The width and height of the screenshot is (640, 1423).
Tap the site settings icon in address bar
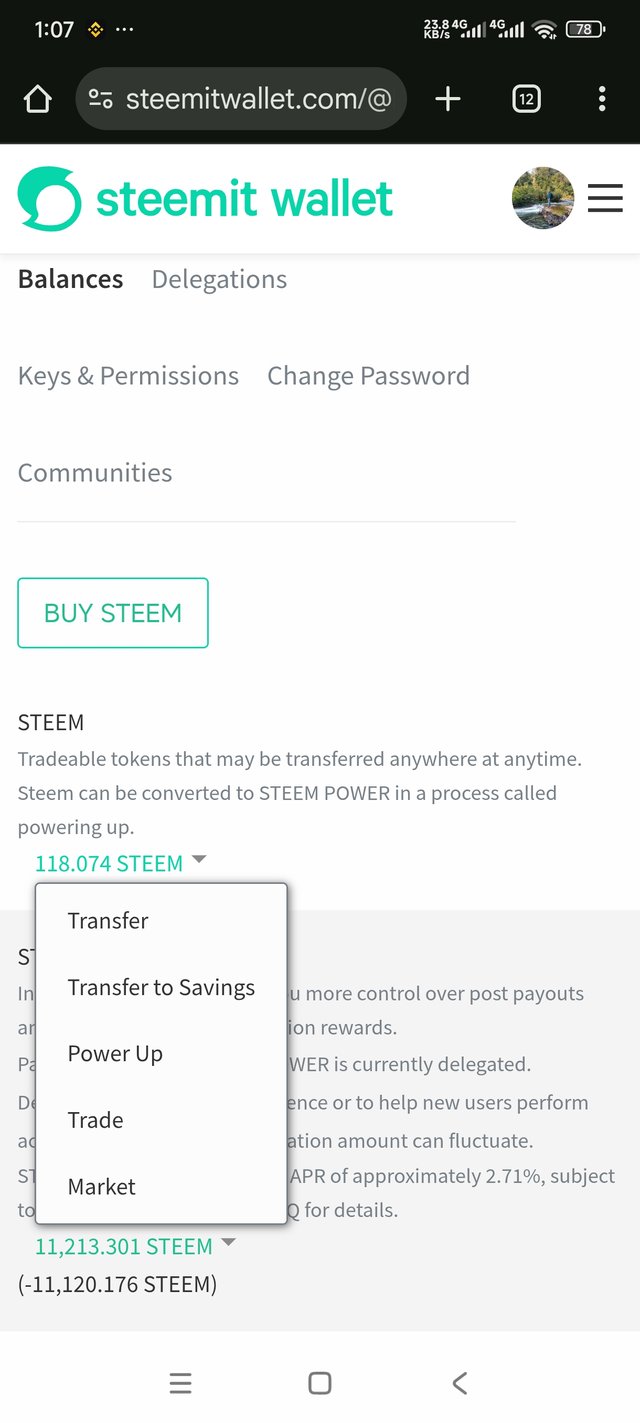click(100, 99)
